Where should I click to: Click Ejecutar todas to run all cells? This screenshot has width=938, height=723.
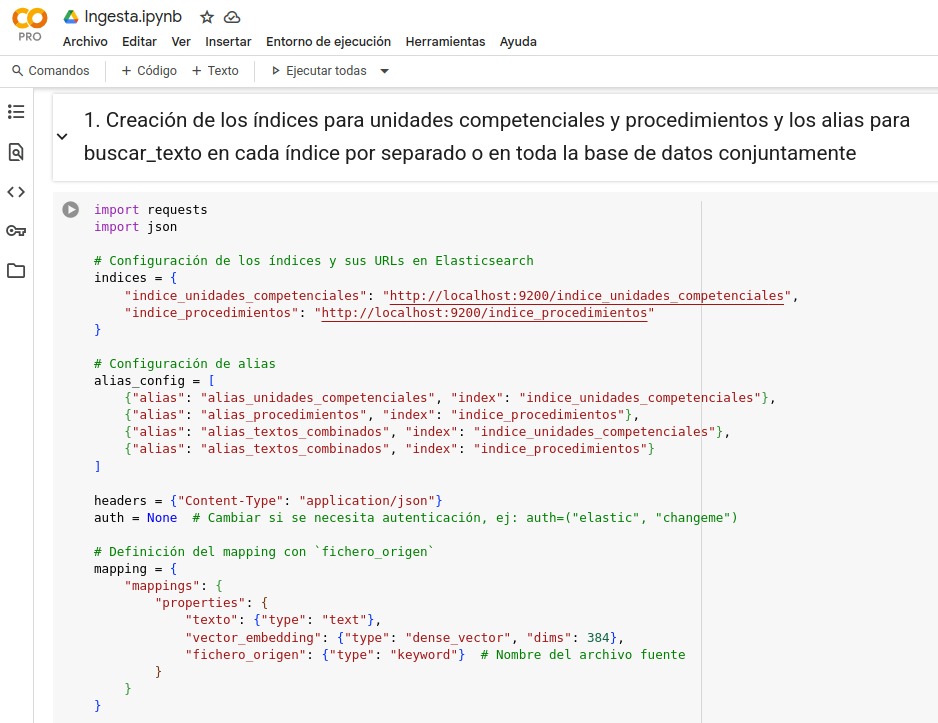point(319,71)
